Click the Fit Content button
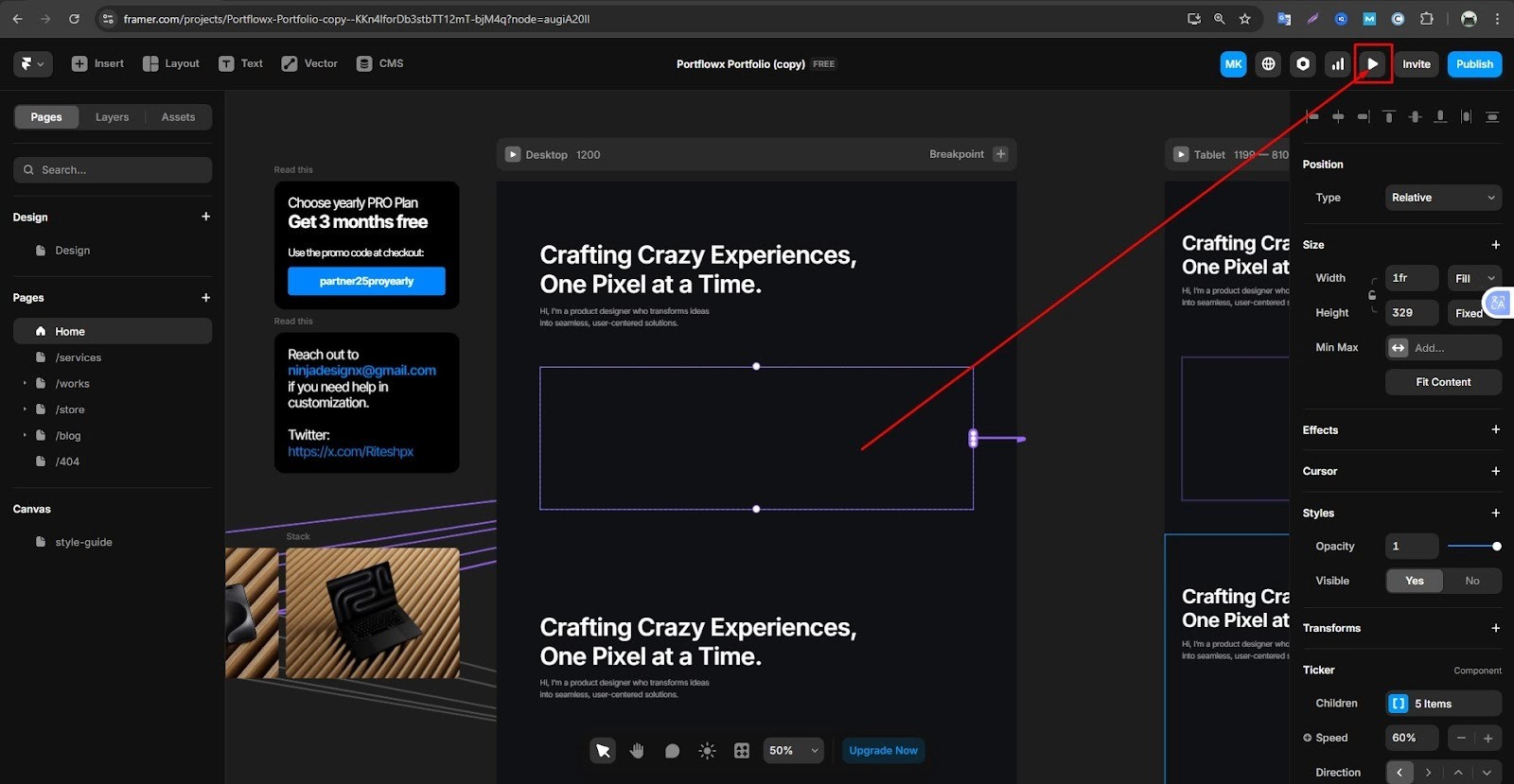1514x784 pixels. coord(1443,382)
